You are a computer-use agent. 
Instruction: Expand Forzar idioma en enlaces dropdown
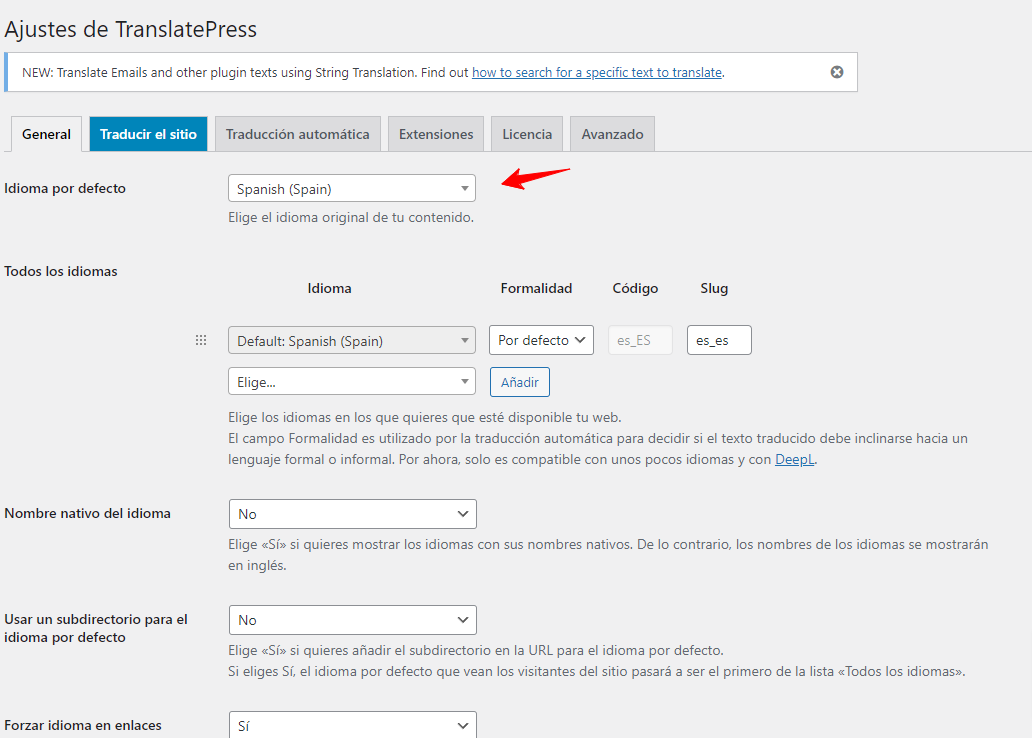coord(353,725)
